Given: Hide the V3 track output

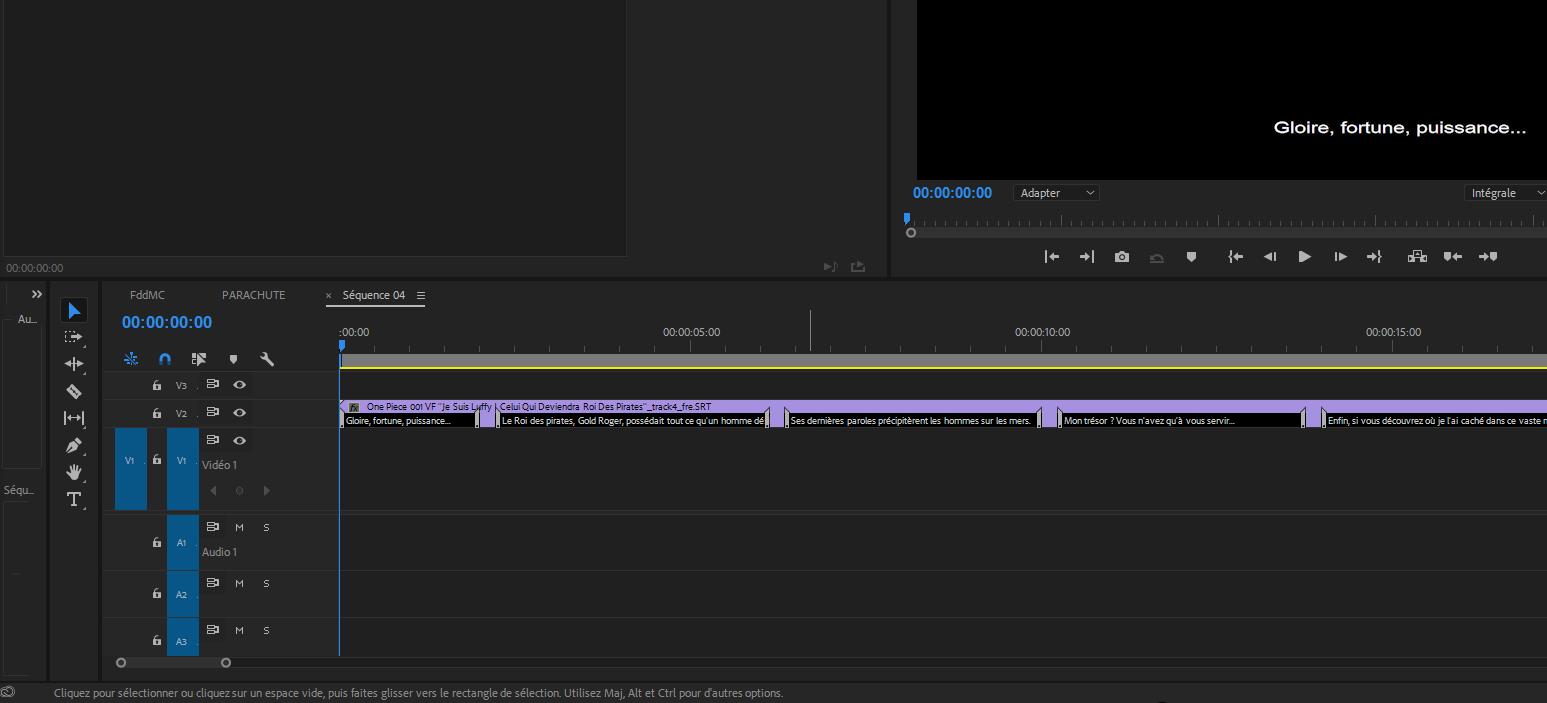Looking at the screenshot, I should click(240, 385).
